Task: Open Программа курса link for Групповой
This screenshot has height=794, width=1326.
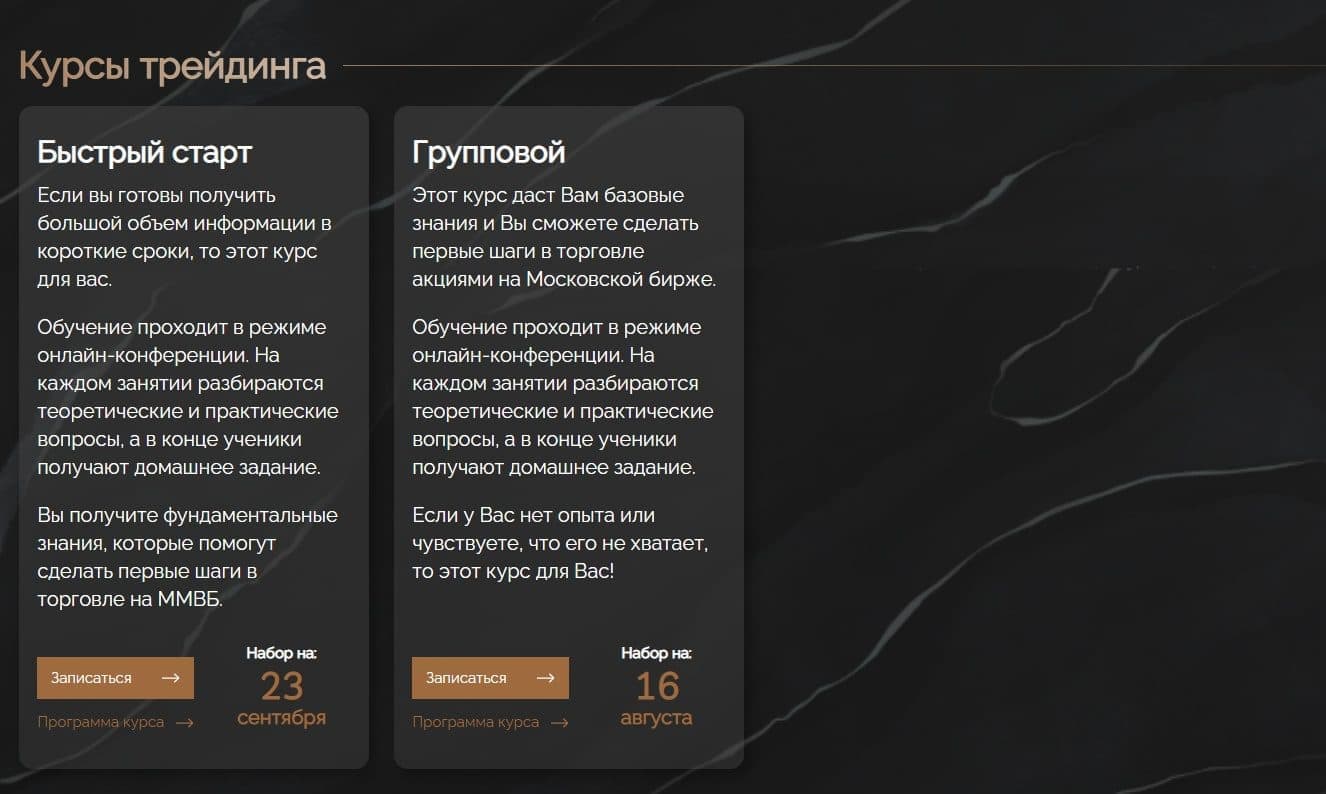Action: [x=490, y=722]
